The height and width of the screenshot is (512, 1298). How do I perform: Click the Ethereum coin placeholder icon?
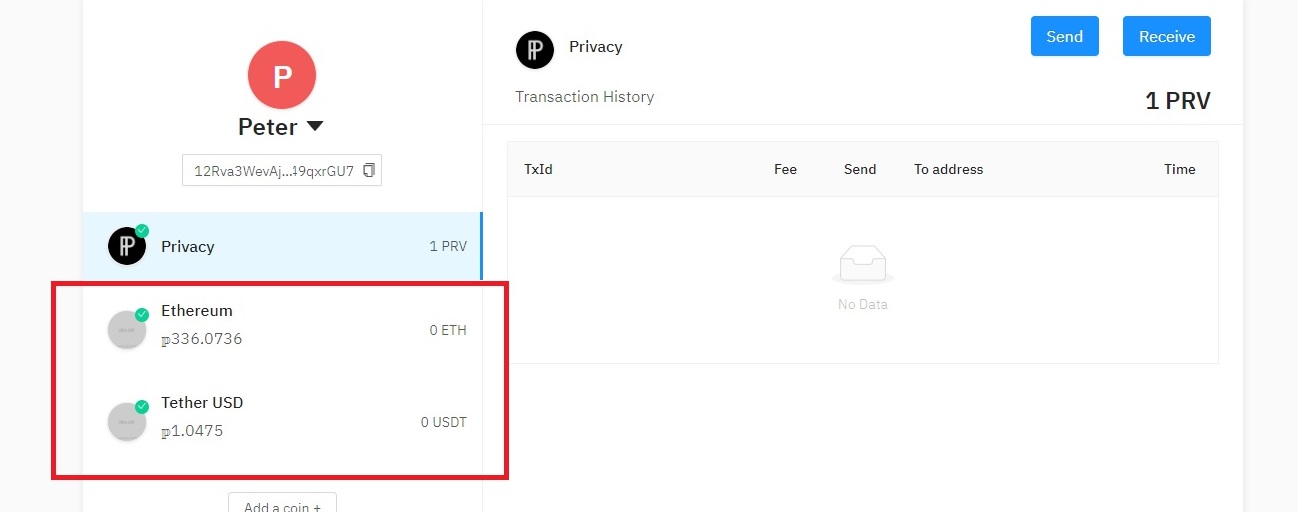127,330
